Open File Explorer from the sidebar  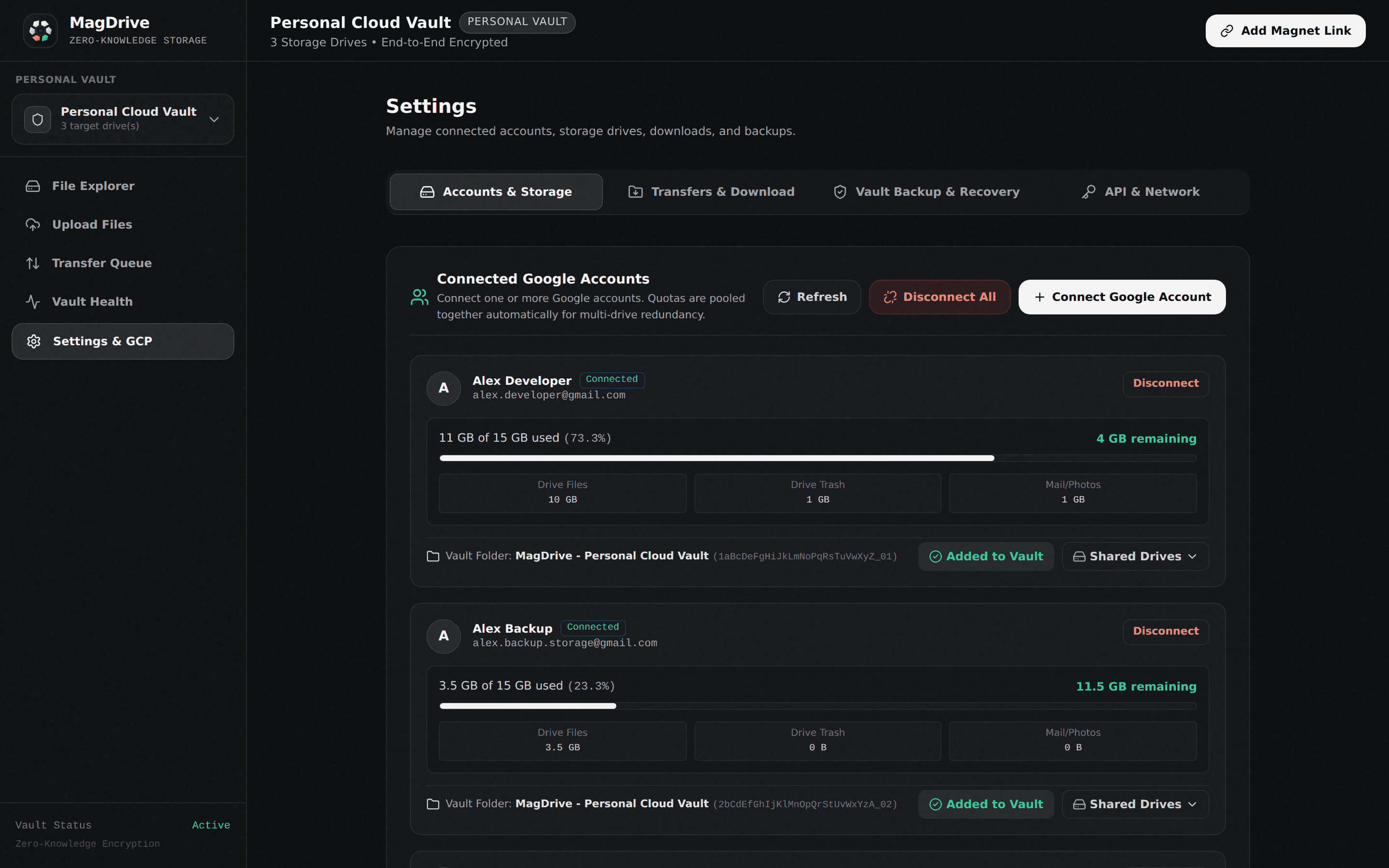[123, 186]
